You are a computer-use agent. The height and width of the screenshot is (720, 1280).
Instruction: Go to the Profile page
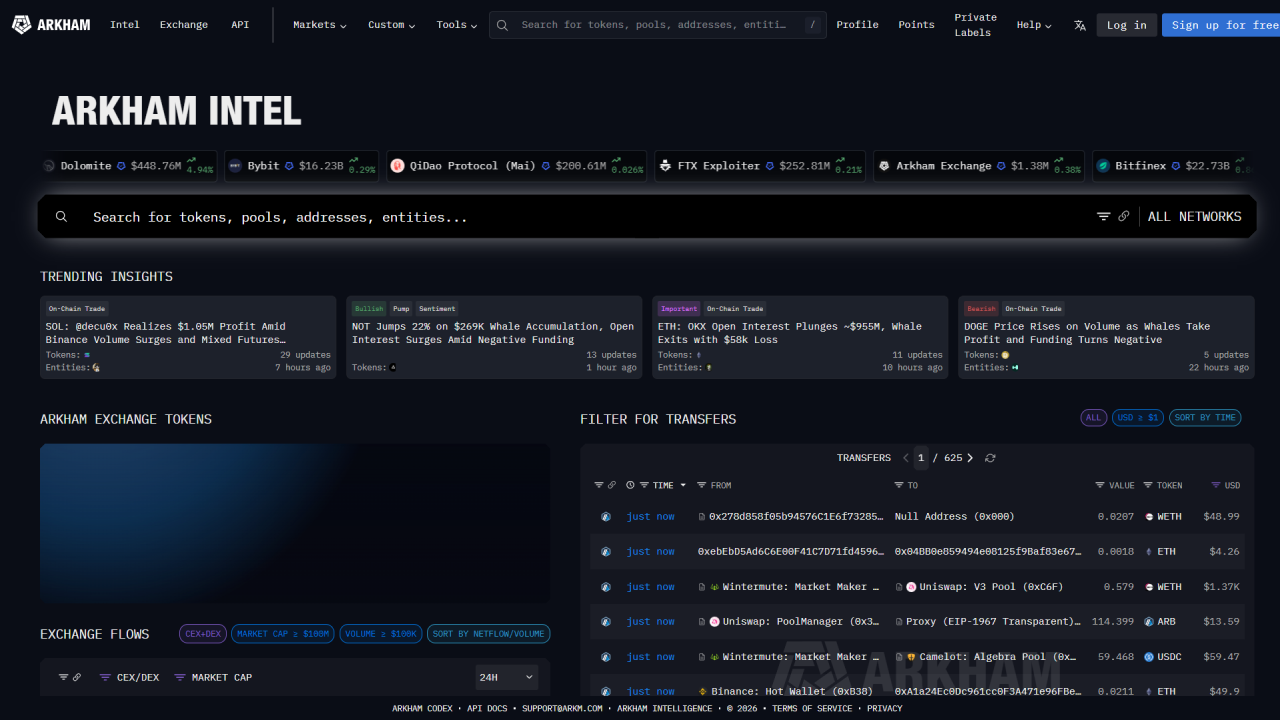point(858,25)
